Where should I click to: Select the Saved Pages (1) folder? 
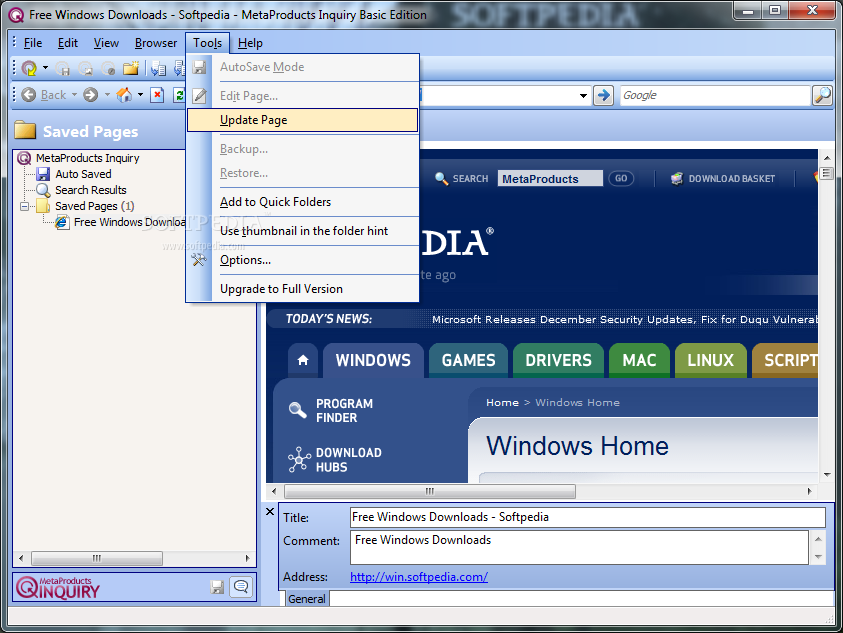[95, 207]
